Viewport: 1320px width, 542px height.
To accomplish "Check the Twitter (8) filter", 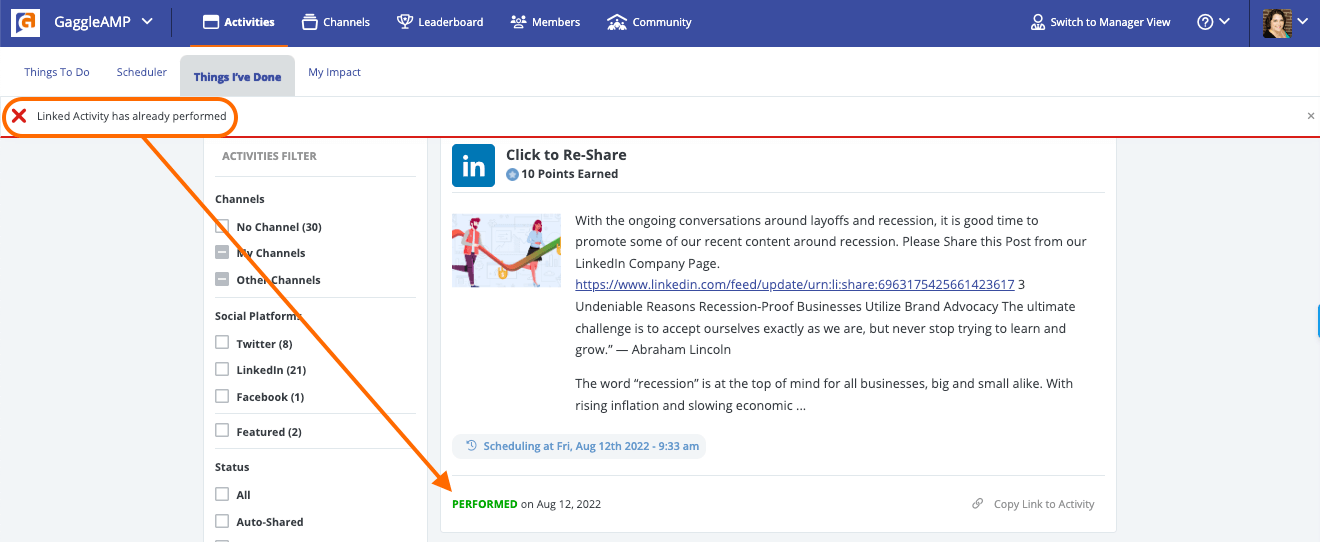I will click(222, 343).
